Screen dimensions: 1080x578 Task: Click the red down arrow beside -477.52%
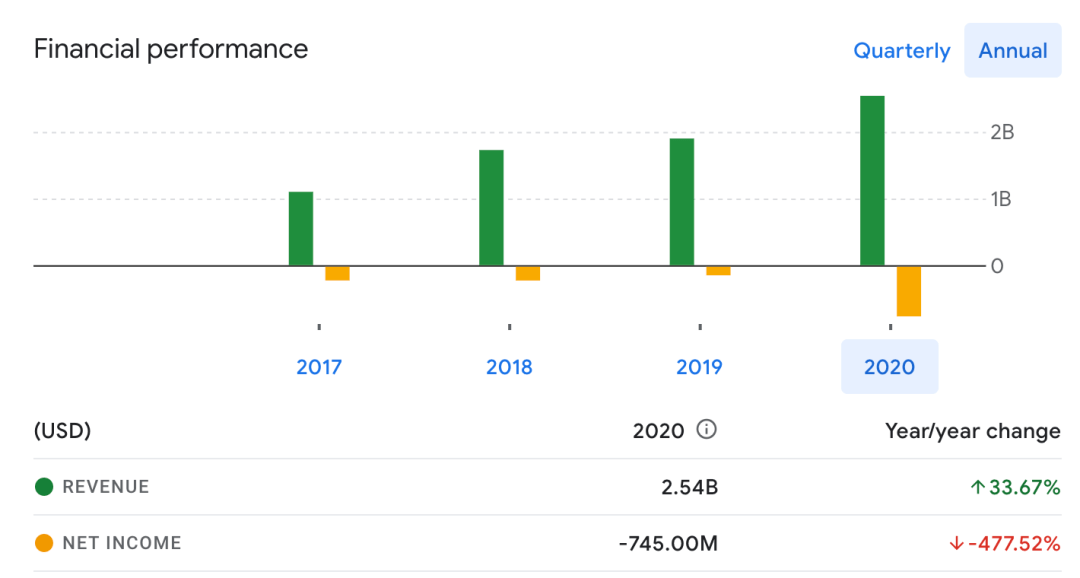point(956,544)
